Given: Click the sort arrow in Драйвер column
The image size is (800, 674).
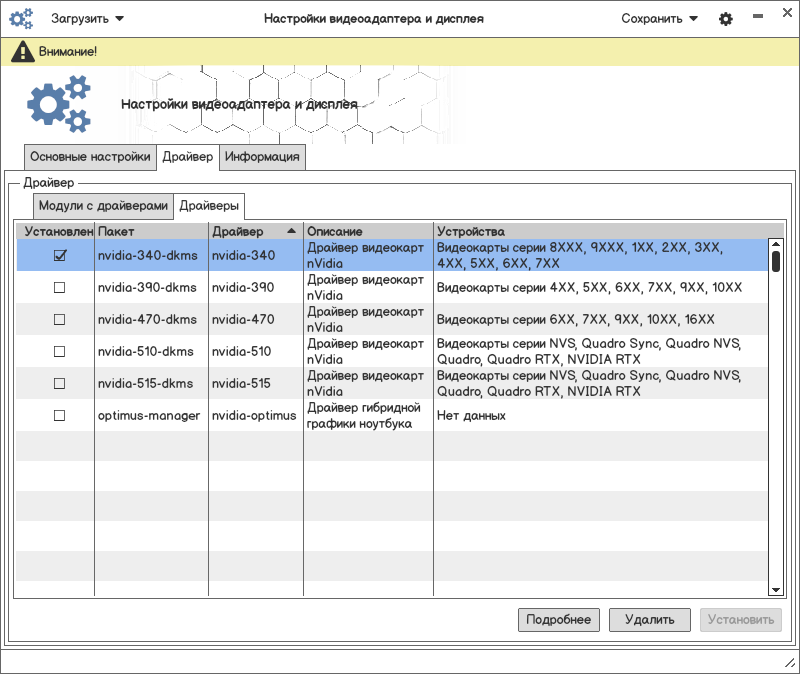Looking at the screenshot, I should pyautogui.click(x=291, y=231).
